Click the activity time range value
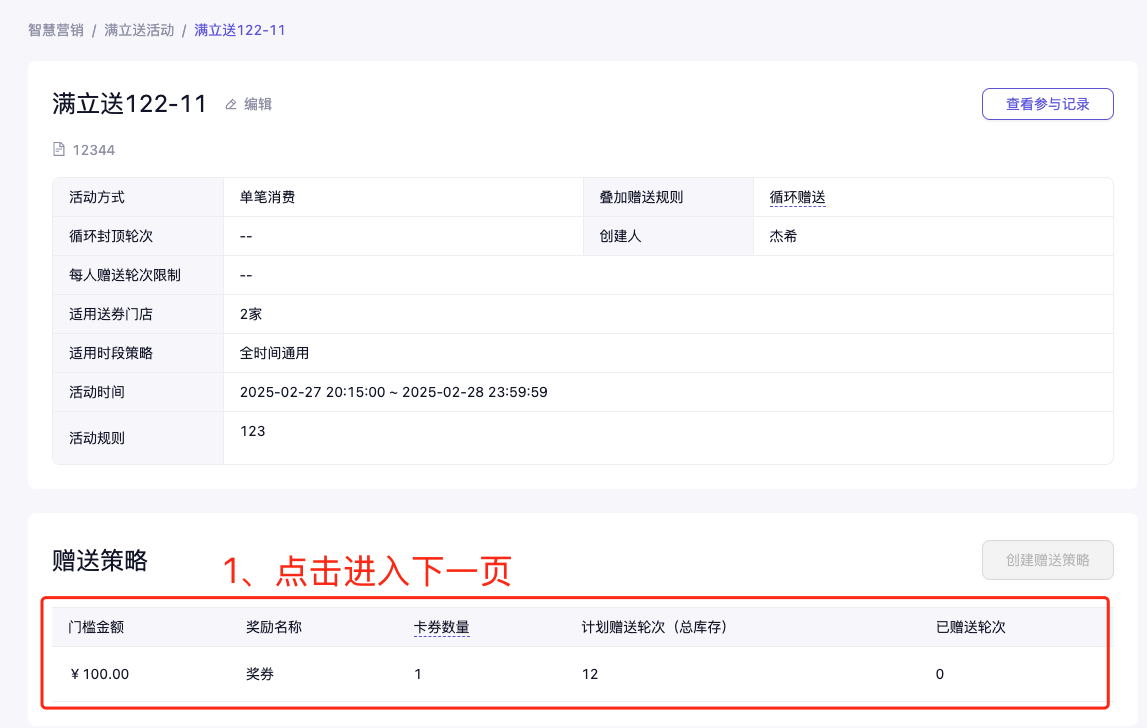This screenshot has width=1147, height=728. point(393,392)
